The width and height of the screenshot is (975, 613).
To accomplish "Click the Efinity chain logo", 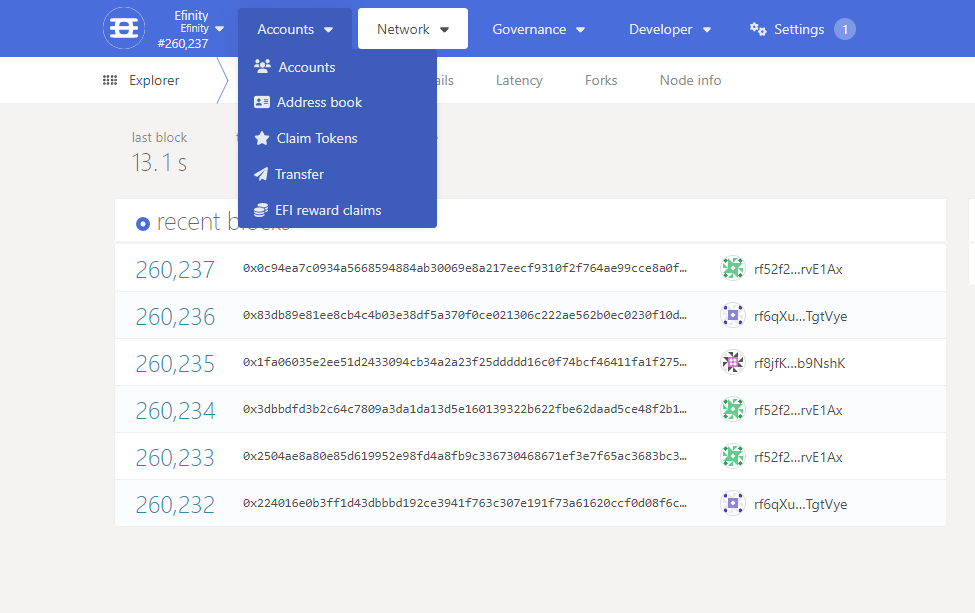I will pos(124,28).
